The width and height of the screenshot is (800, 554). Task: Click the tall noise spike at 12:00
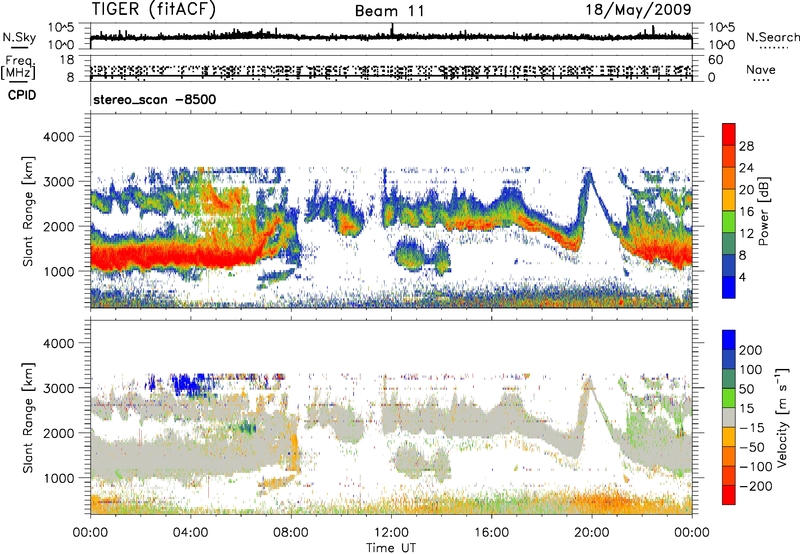tap(392, 30)
